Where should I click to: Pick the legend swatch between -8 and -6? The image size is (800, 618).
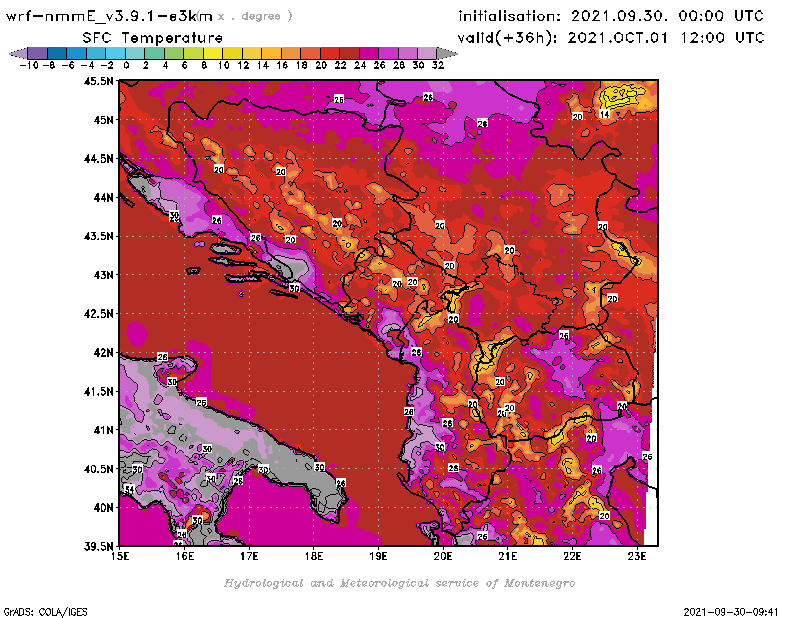coord(57,53)
